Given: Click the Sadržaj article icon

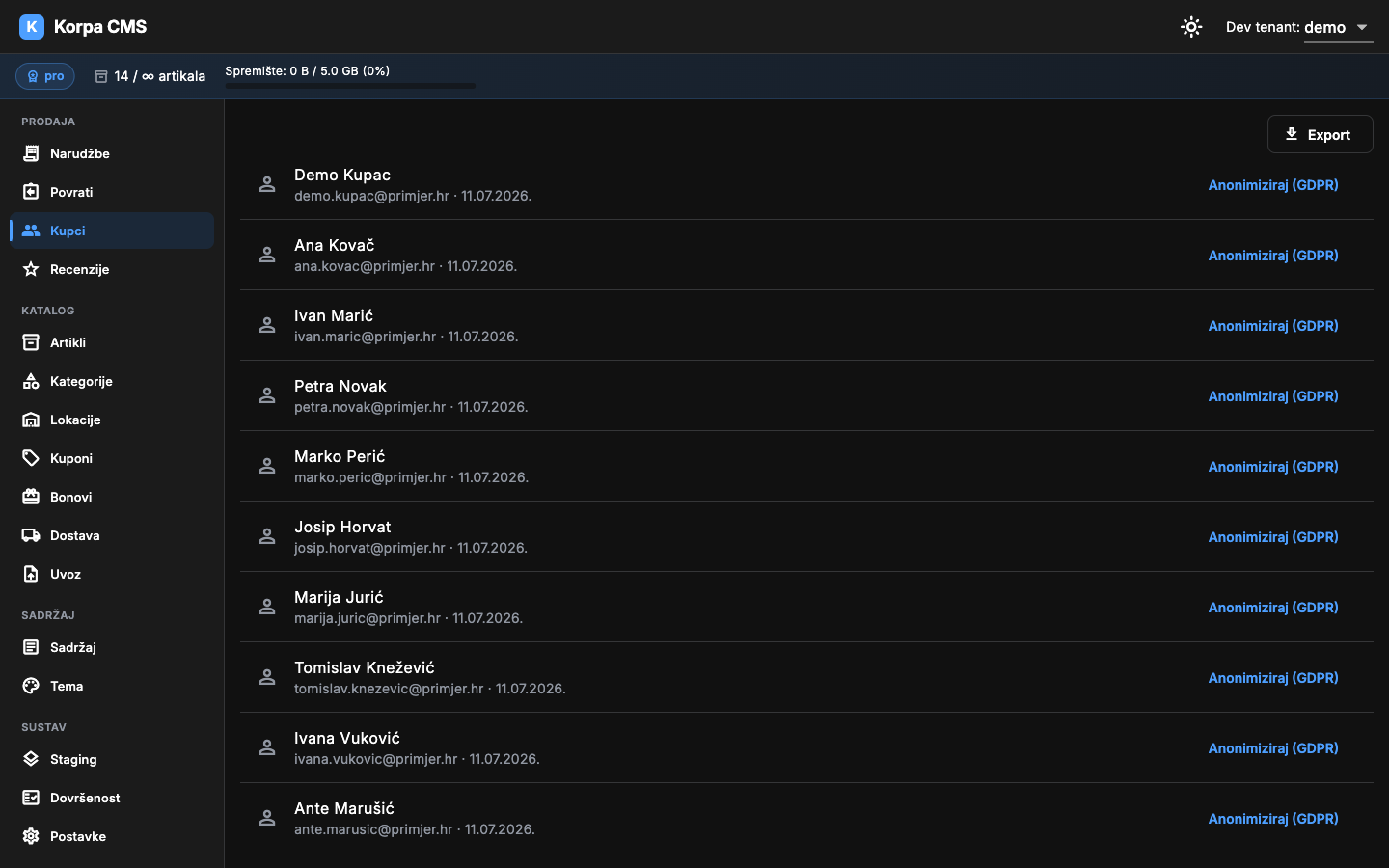Looking at the screenshot, I should (31, 647).
